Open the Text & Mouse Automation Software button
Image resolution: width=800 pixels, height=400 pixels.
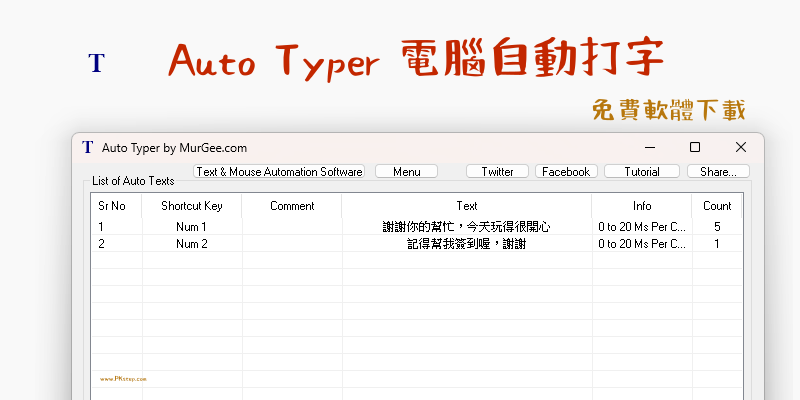pyautogui.click(x=279, y=171)
